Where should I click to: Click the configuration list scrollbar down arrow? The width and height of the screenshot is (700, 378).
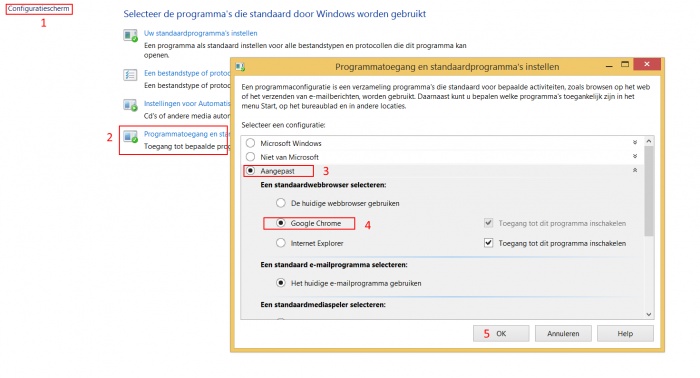[x=649, y=314]
